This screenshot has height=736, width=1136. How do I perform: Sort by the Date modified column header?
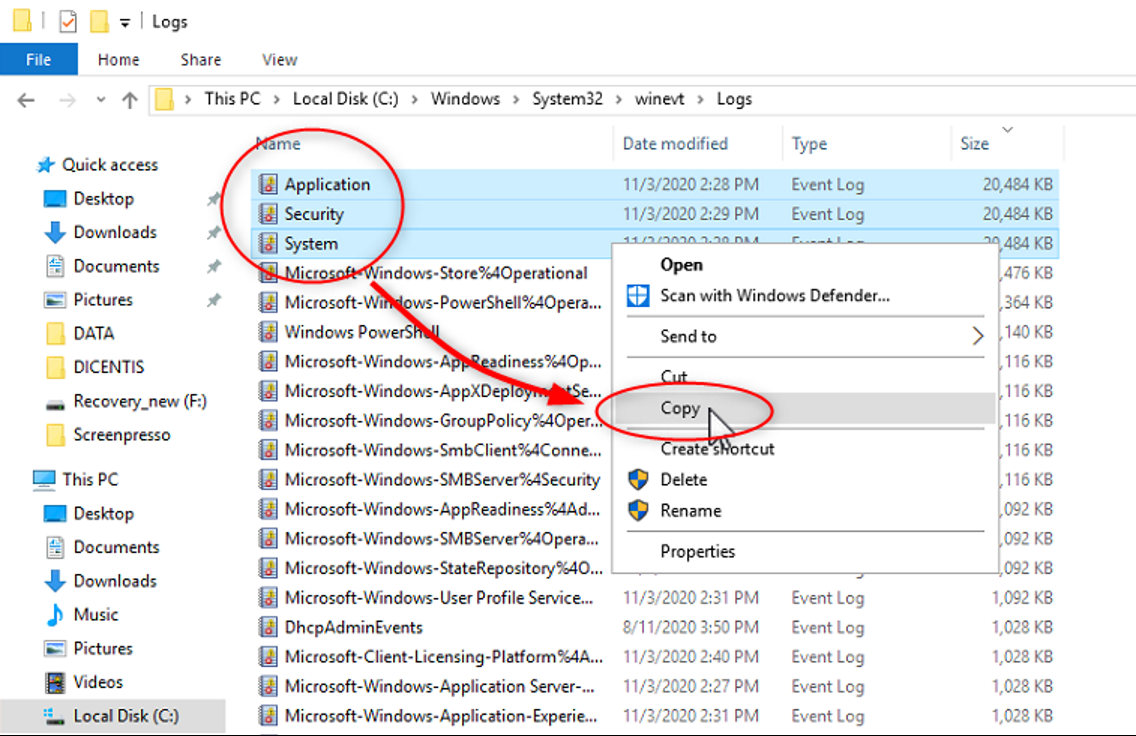pyautogui.click(x=675, y=144)
